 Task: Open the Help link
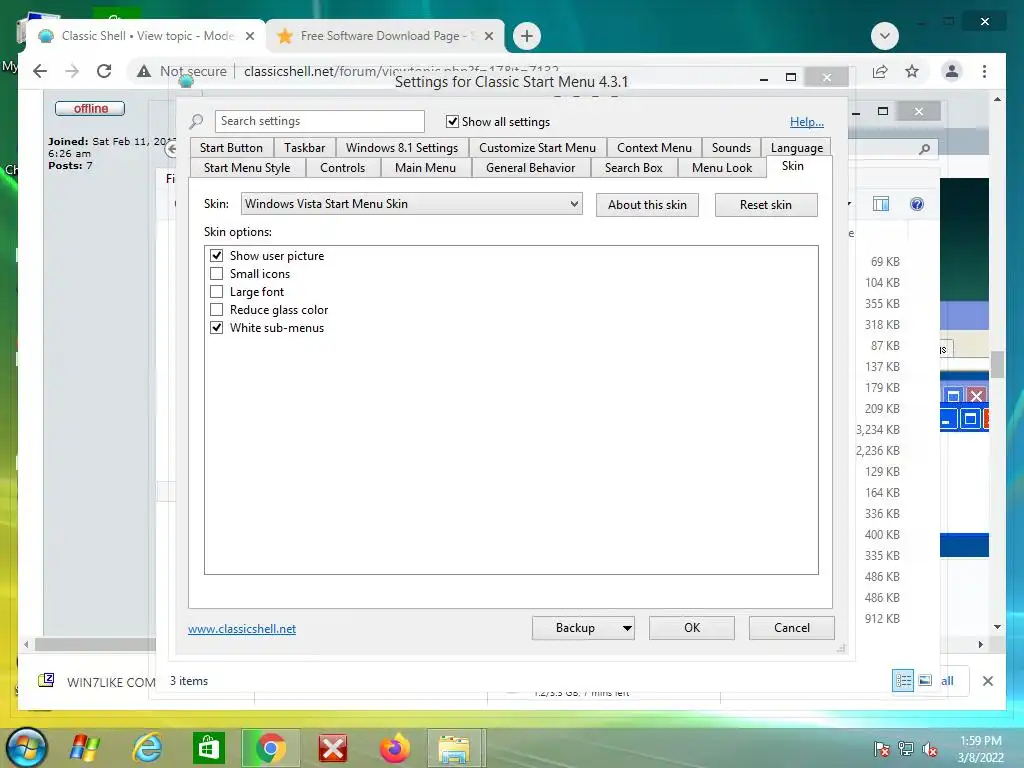807,122
